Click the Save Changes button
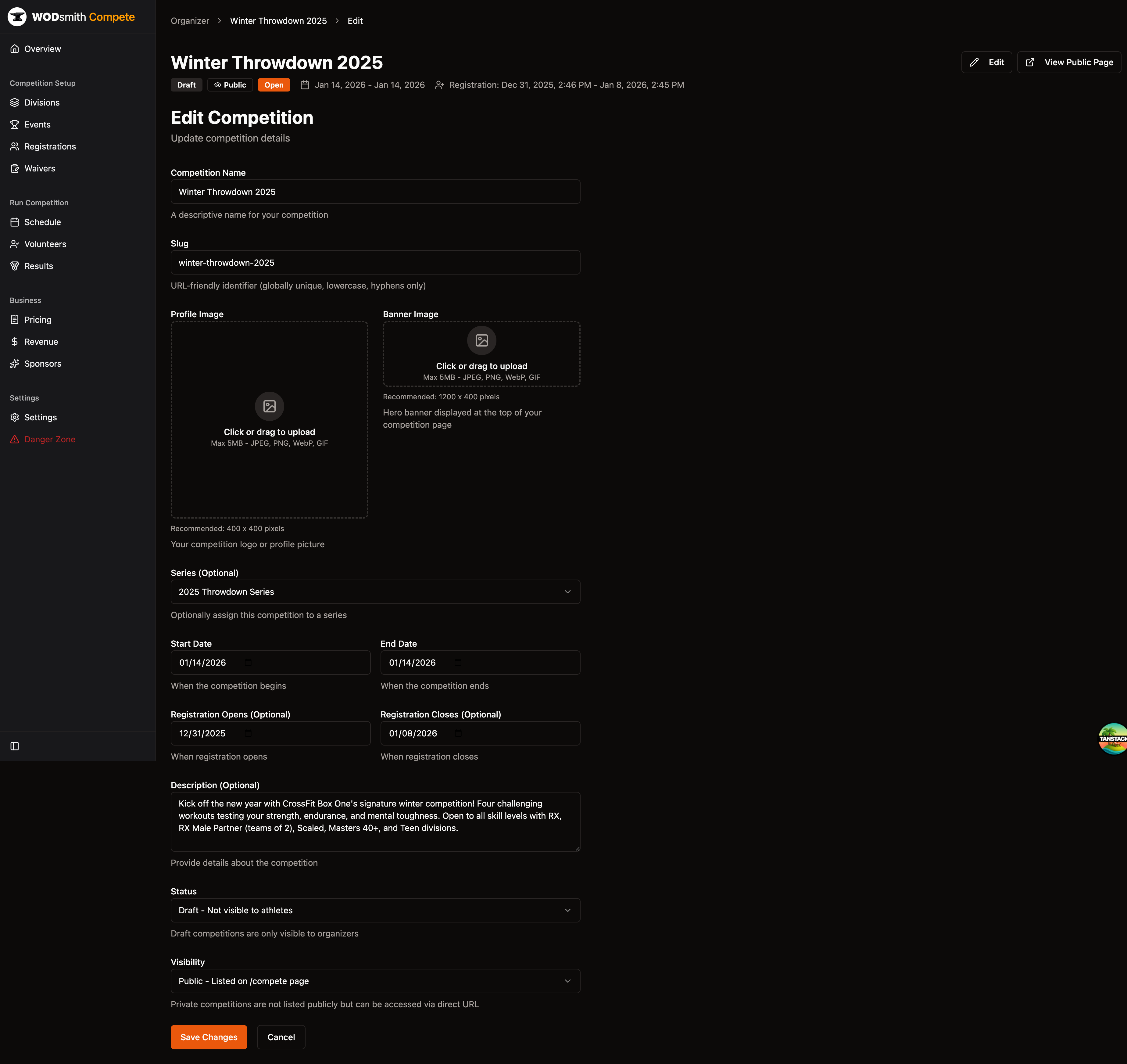Viewport: 1127px width, 1064px height. point(209,1037)
